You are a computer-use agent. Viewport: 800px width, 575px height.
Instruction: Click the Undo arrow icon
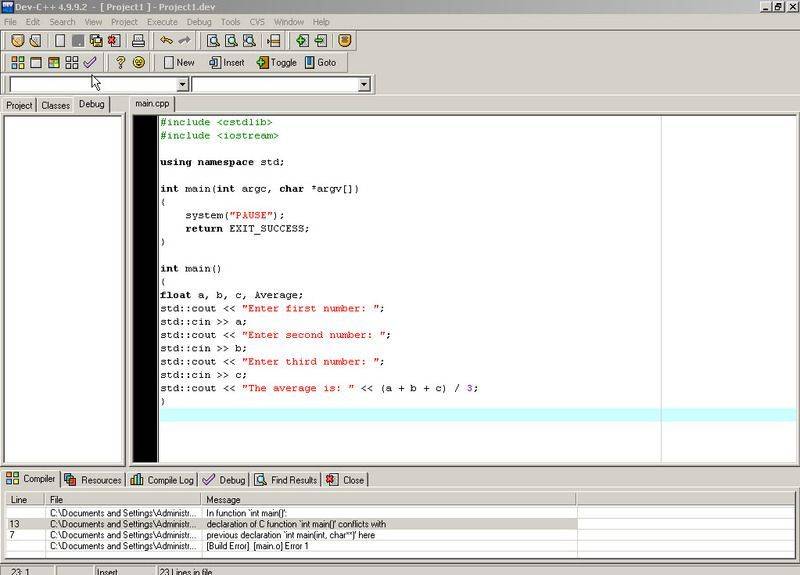(166, 41)
